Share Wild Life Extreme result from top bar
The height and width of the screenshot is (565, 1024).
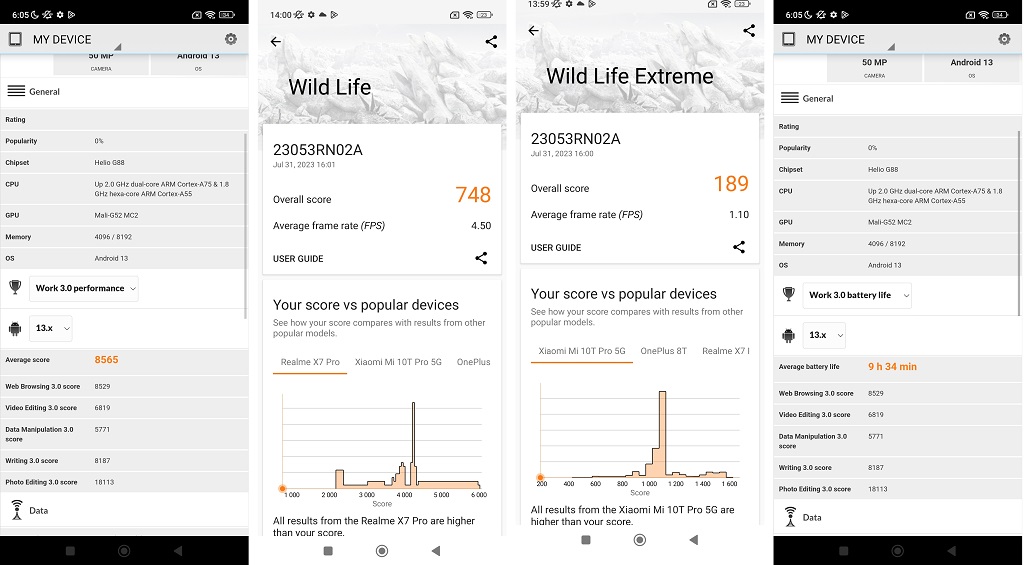749,31
